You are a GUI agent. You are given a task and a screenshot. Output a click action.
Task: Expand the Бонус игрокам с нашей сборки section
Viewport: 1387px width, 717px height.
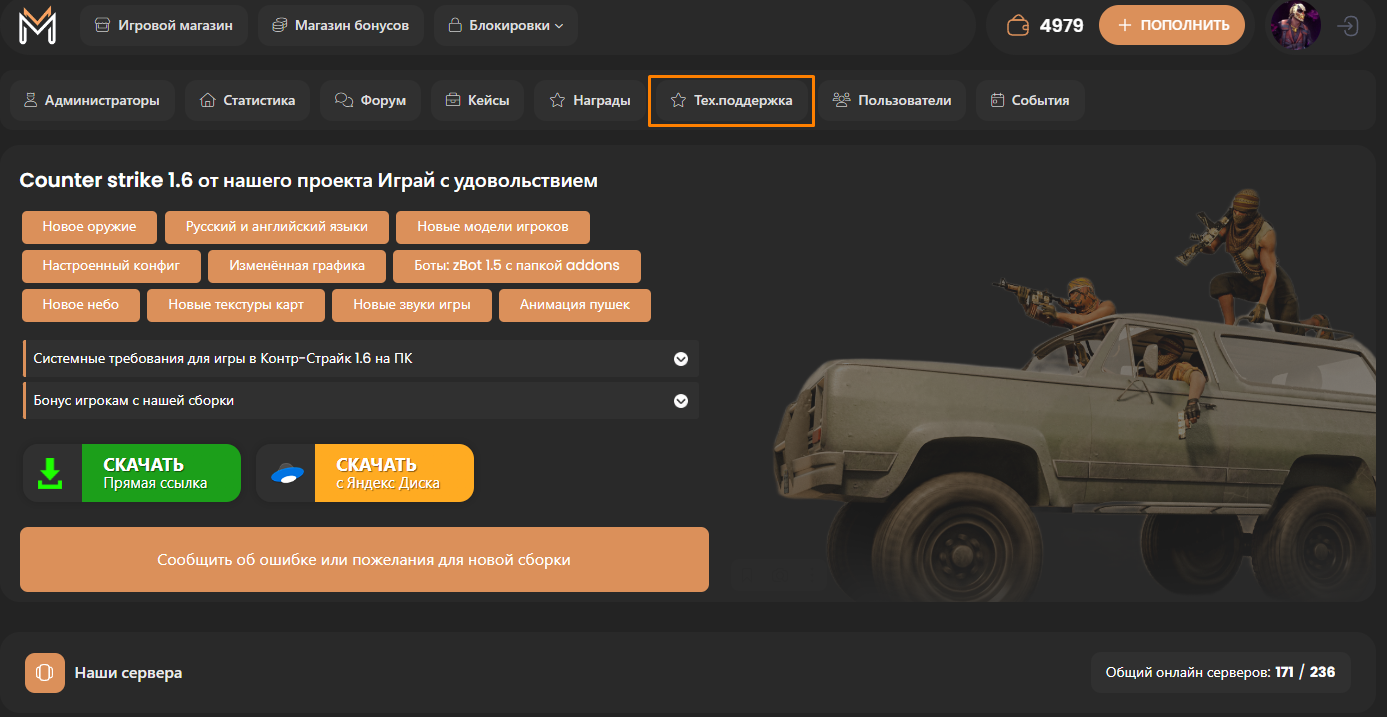click(x=360, y=401)
